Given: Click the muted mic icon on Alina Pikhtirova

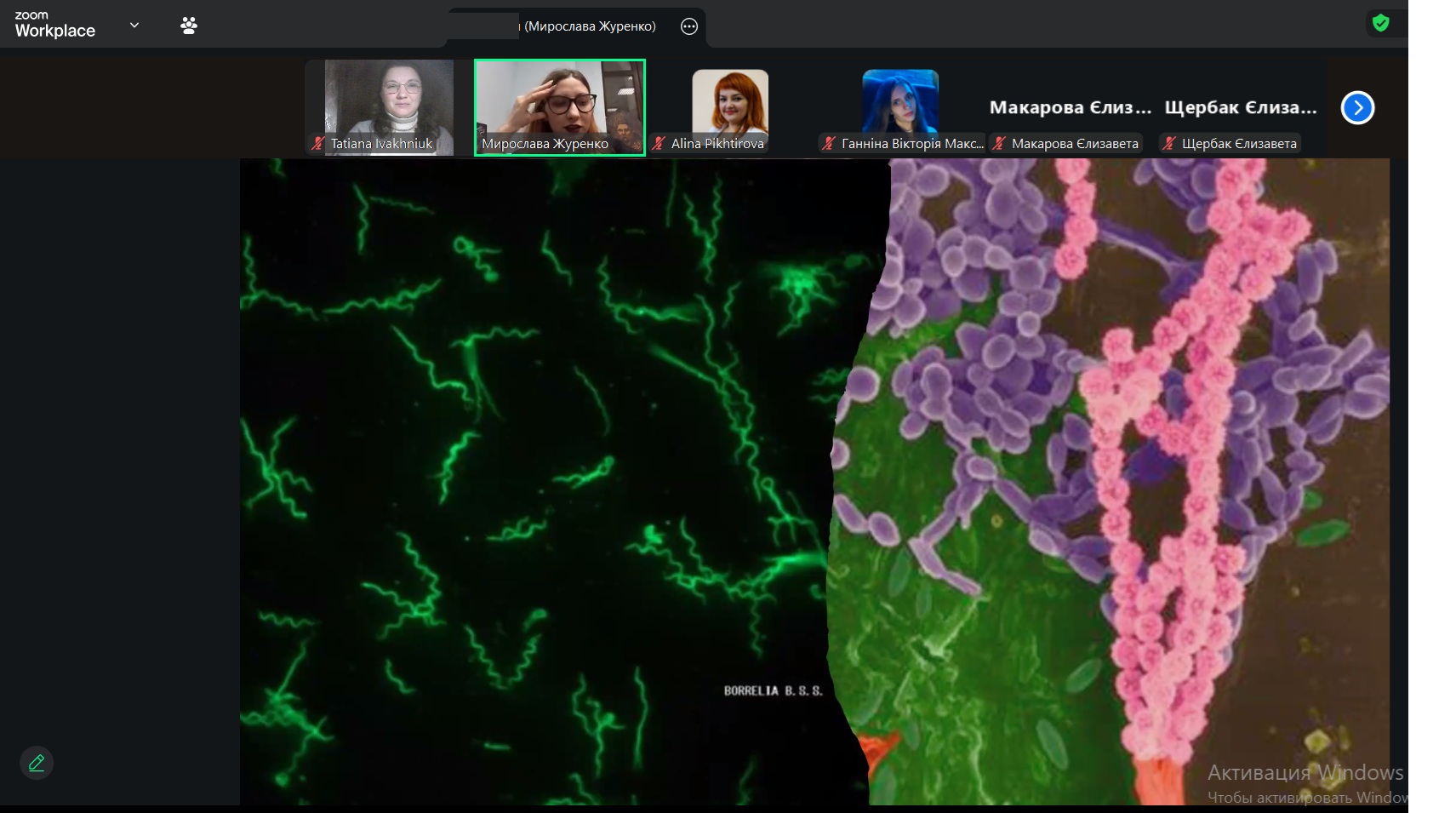Looking at the screenshot, I should 659,144.
